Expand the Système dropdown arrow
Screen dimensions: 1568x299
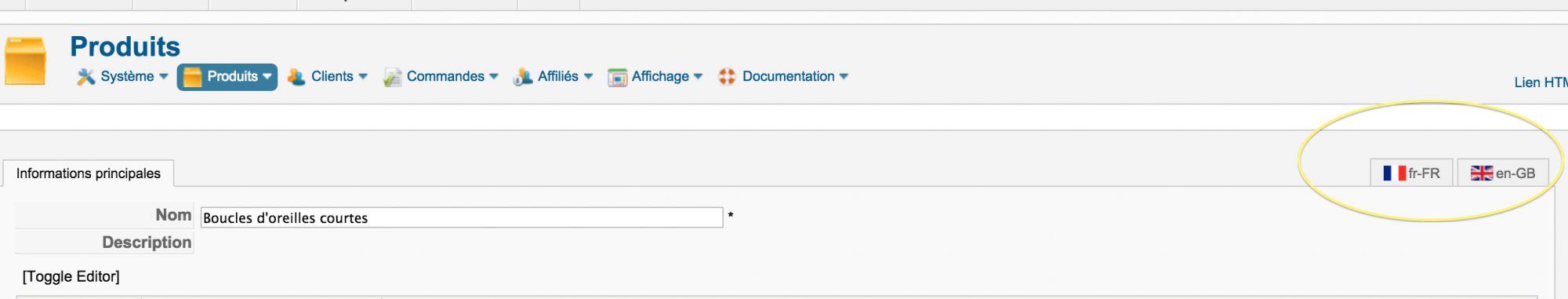pos(164,77)
